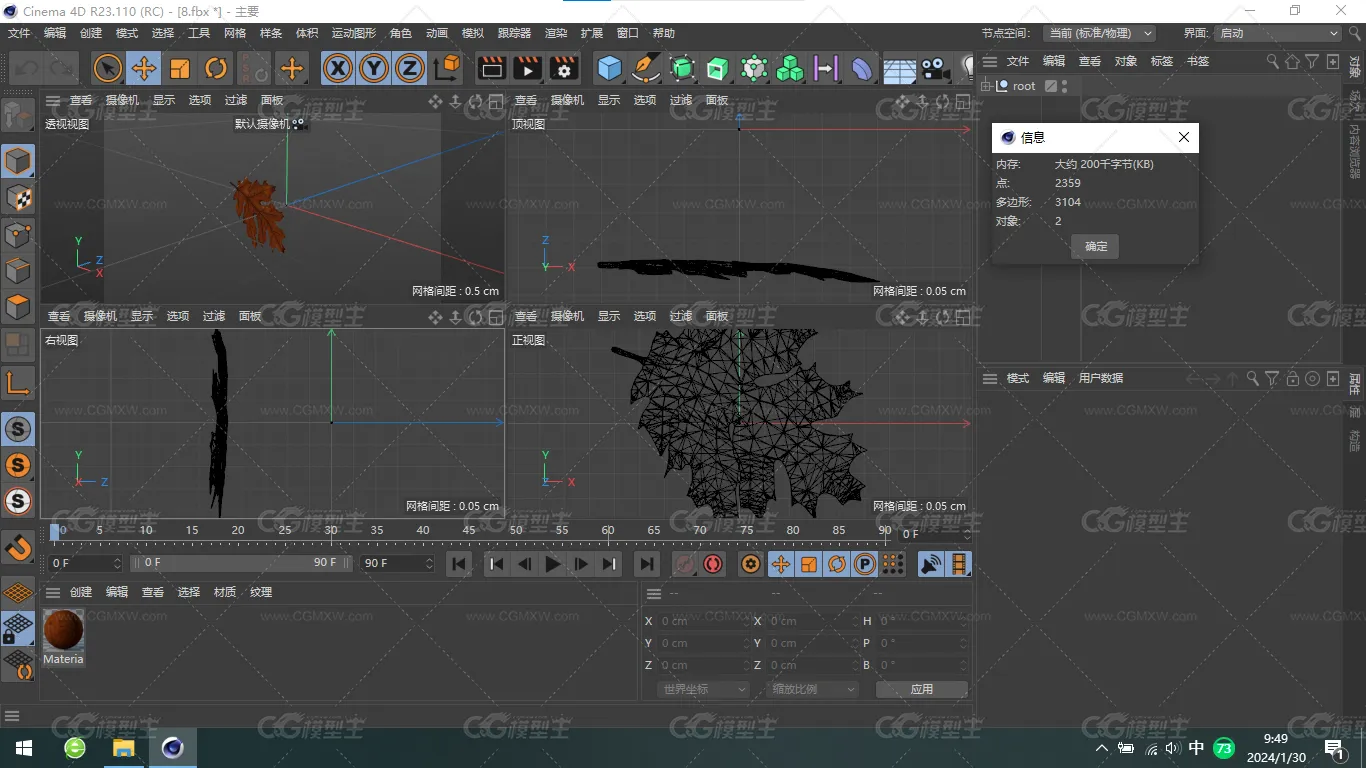
Task: Toggle root object layer checkbox icon
Action: pos(1050,86)
